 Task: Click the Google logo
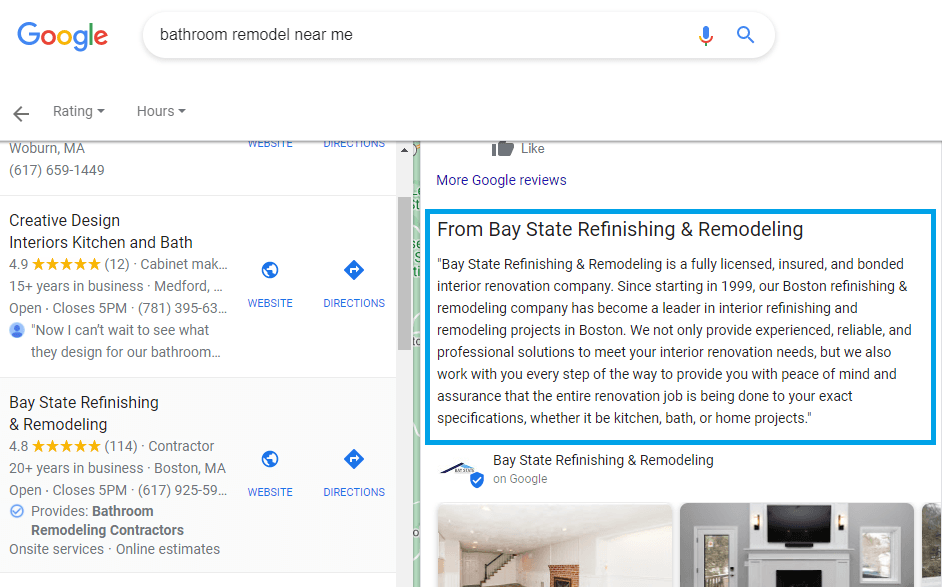pos(62,36)
